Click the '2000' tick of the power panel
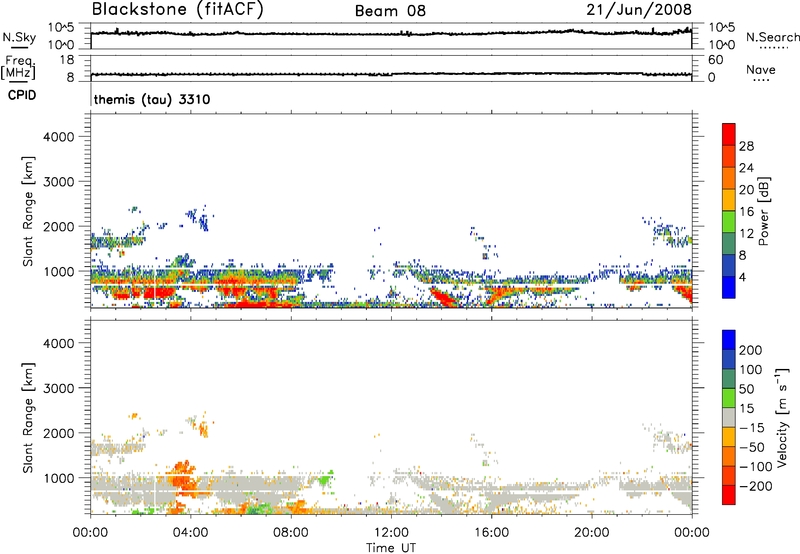The image size is (800, 554). click(58, 227)
